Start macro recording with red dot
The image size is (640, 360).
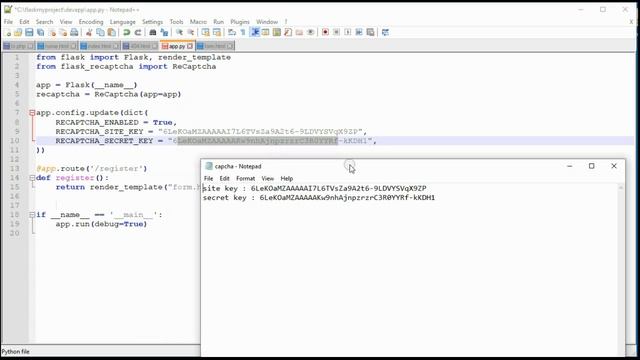pos(325,32)
